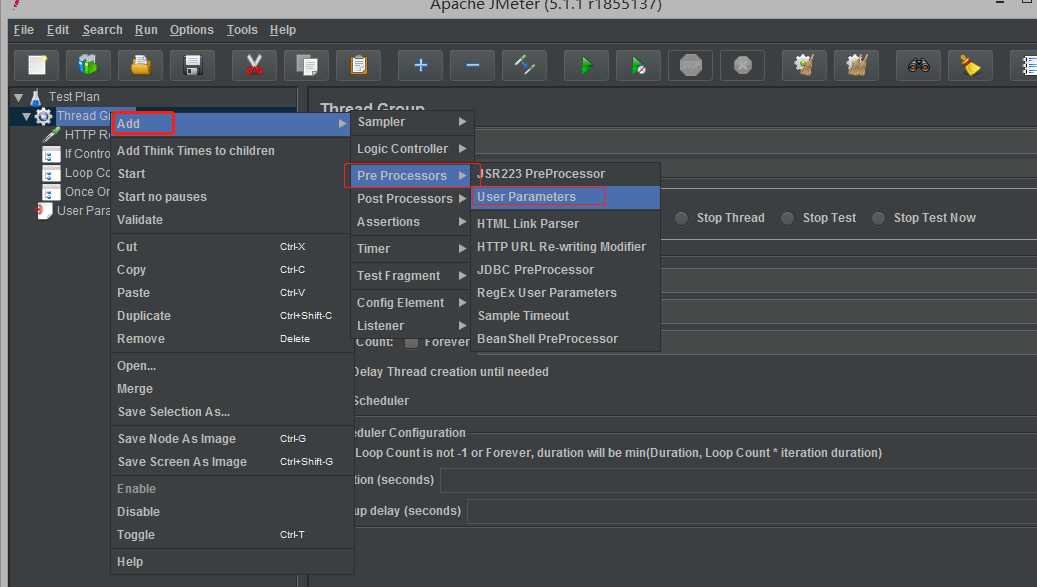Click the Clear results broom icon
The width and height of the screenshot is (1037, 587).
pyautogui.click(x=804, y=65)
